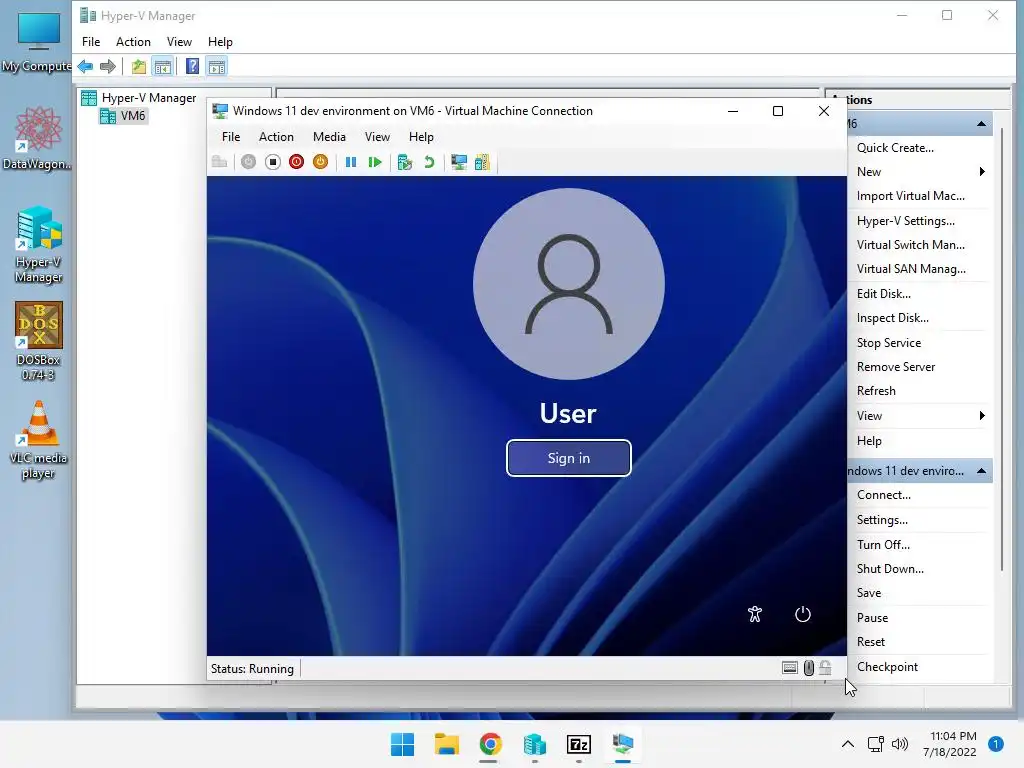Screen dimensions: 1024x768
Task: Open File menu in Virtual Machine Connection
Action: pyautogui.click(x=231, y=137)
